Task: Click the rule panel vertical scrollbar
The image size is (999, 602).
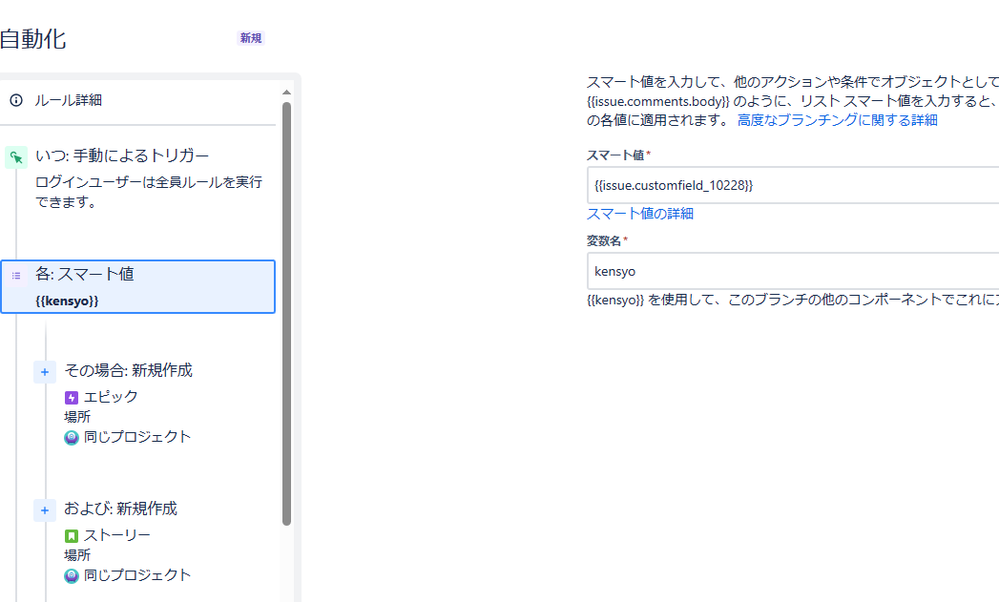Action: point(287,313)
